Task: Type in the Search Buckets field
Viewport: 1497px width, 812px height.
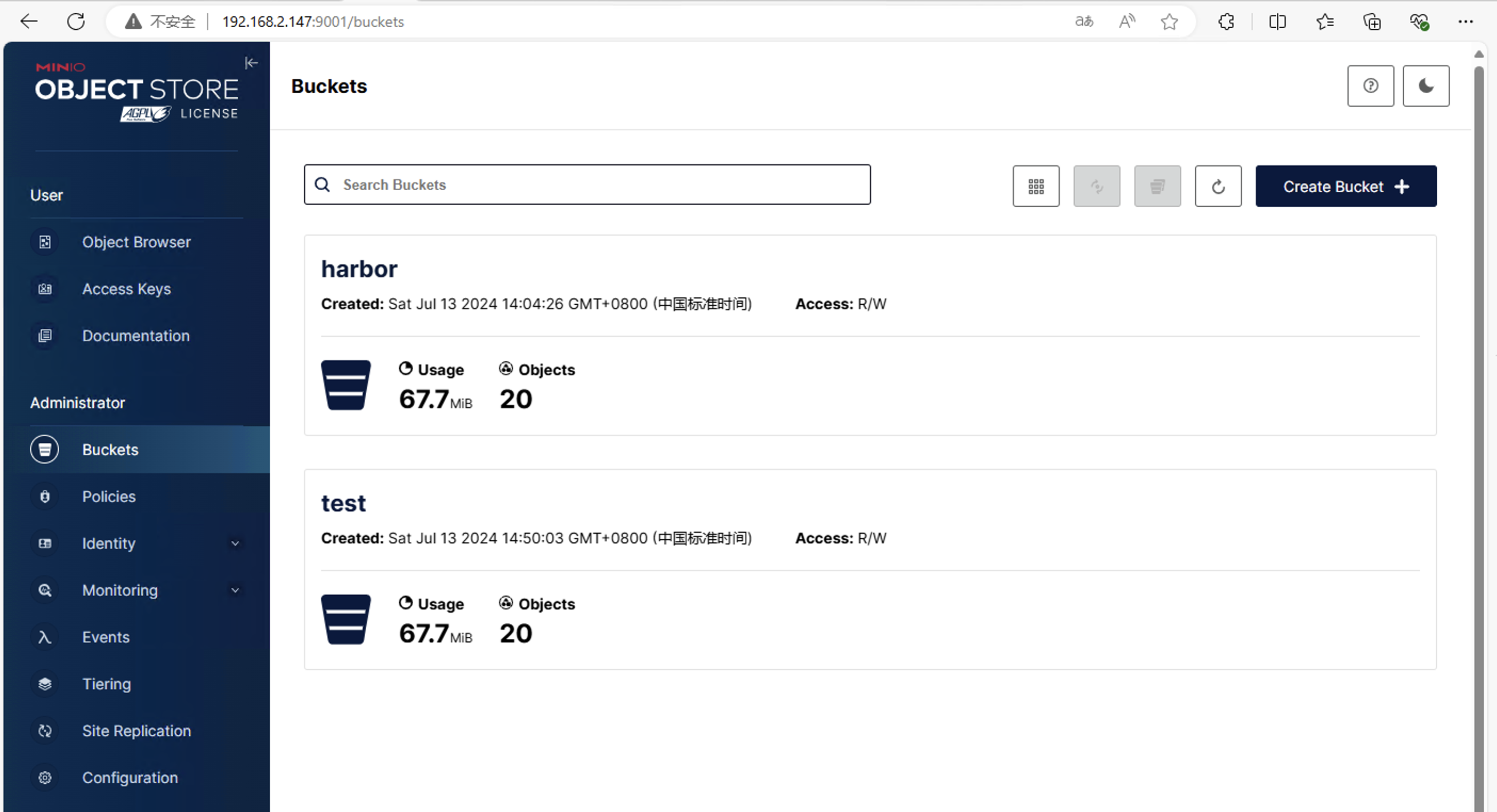Action: pyautogui.click(x=587, y=185)
